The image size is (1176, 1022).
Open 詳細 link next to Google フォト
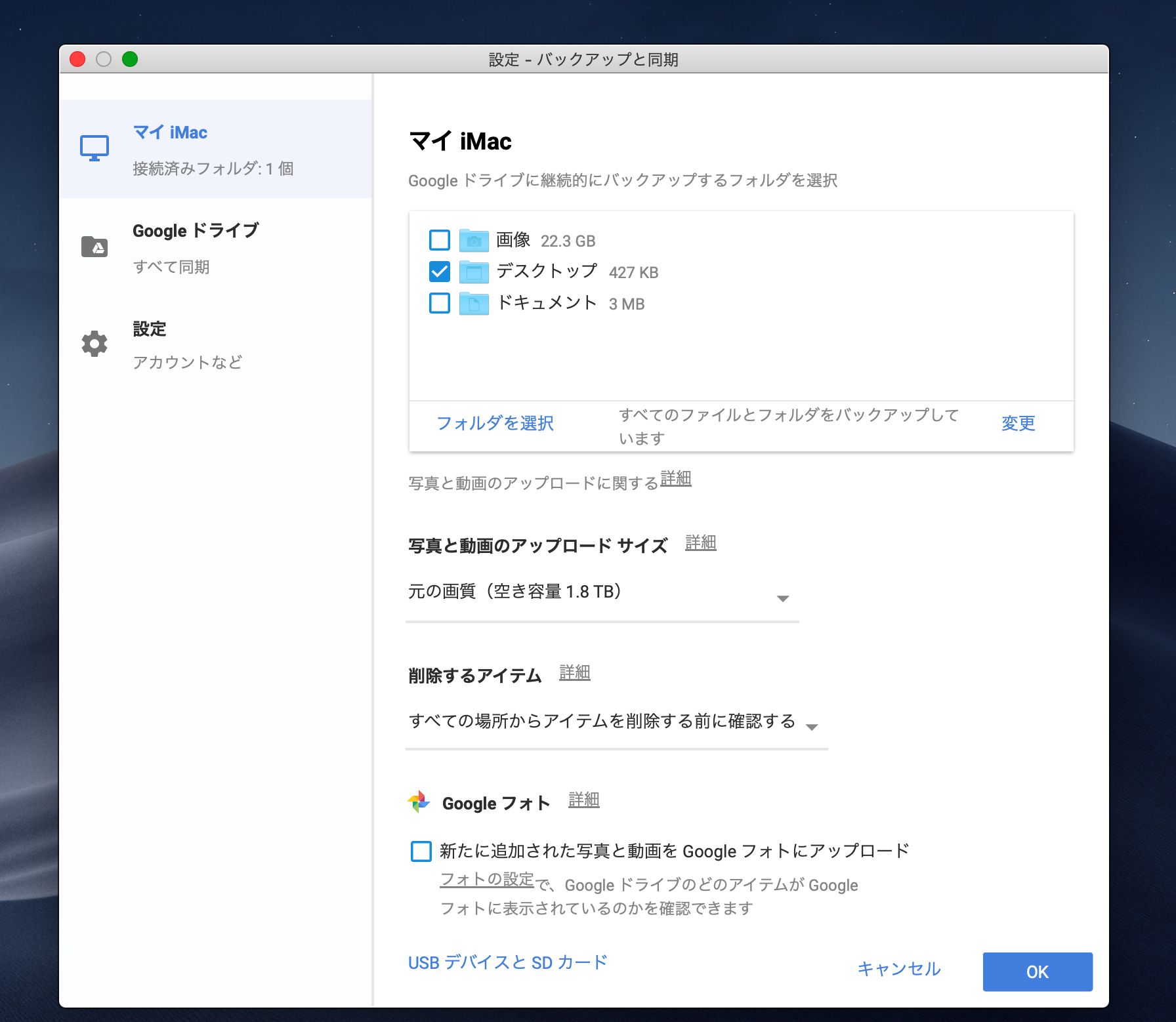[584, 800]
